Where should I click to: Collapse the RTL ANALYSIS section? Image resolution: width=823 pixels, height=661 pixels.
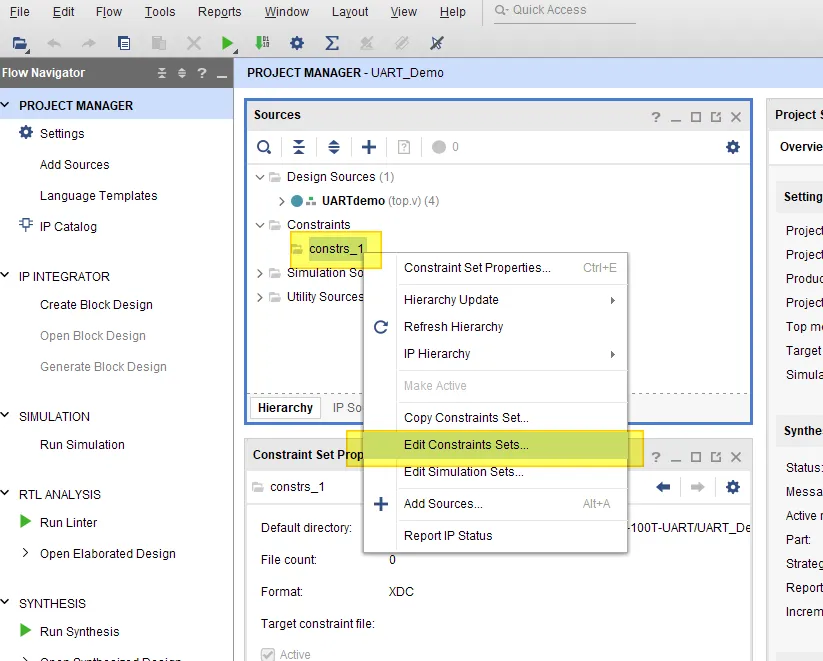point(5,492)
